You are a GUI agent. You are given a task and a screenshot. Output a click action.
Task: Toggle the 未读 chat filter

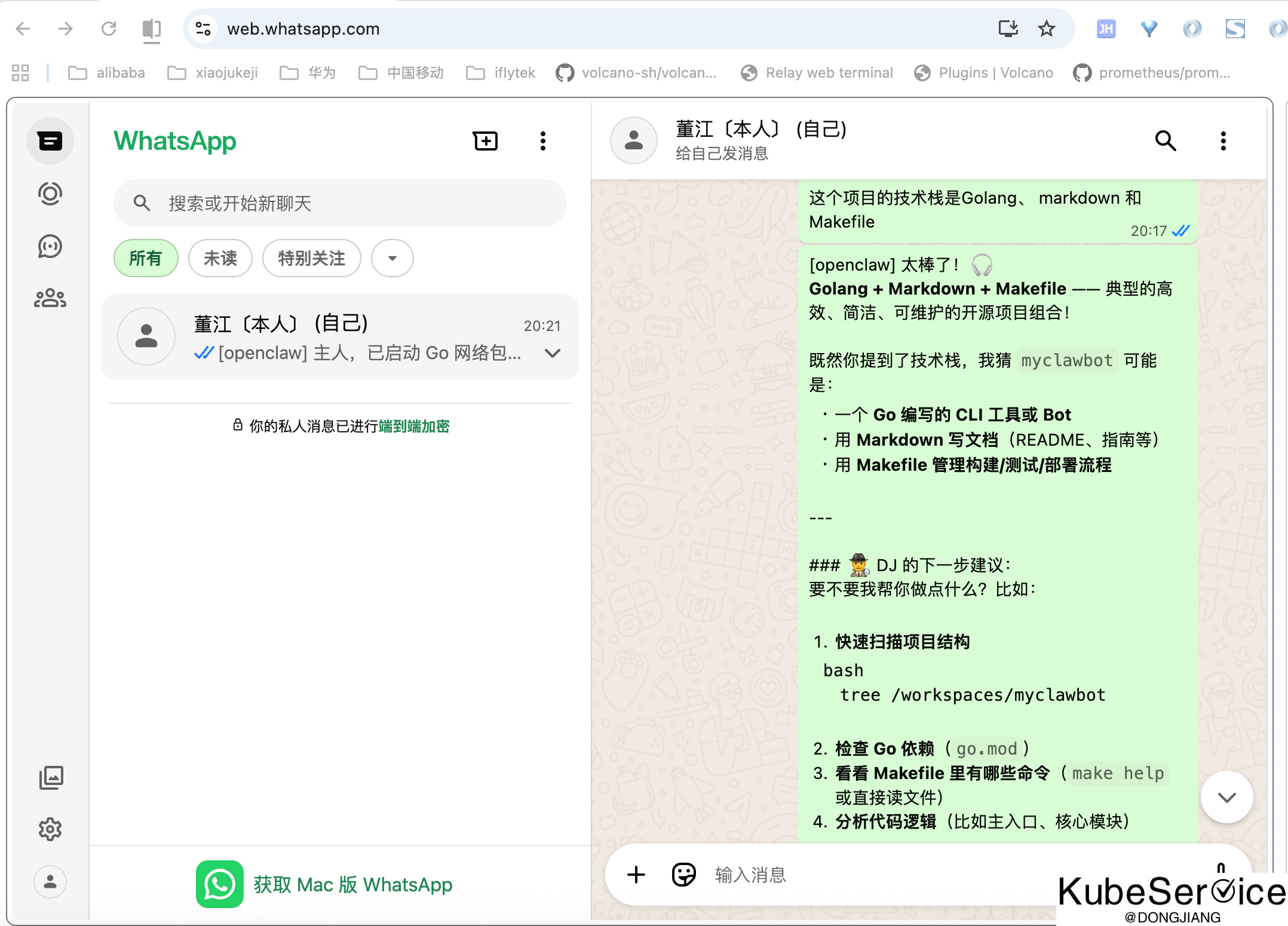pyautogui.click(x=220, y=258)
